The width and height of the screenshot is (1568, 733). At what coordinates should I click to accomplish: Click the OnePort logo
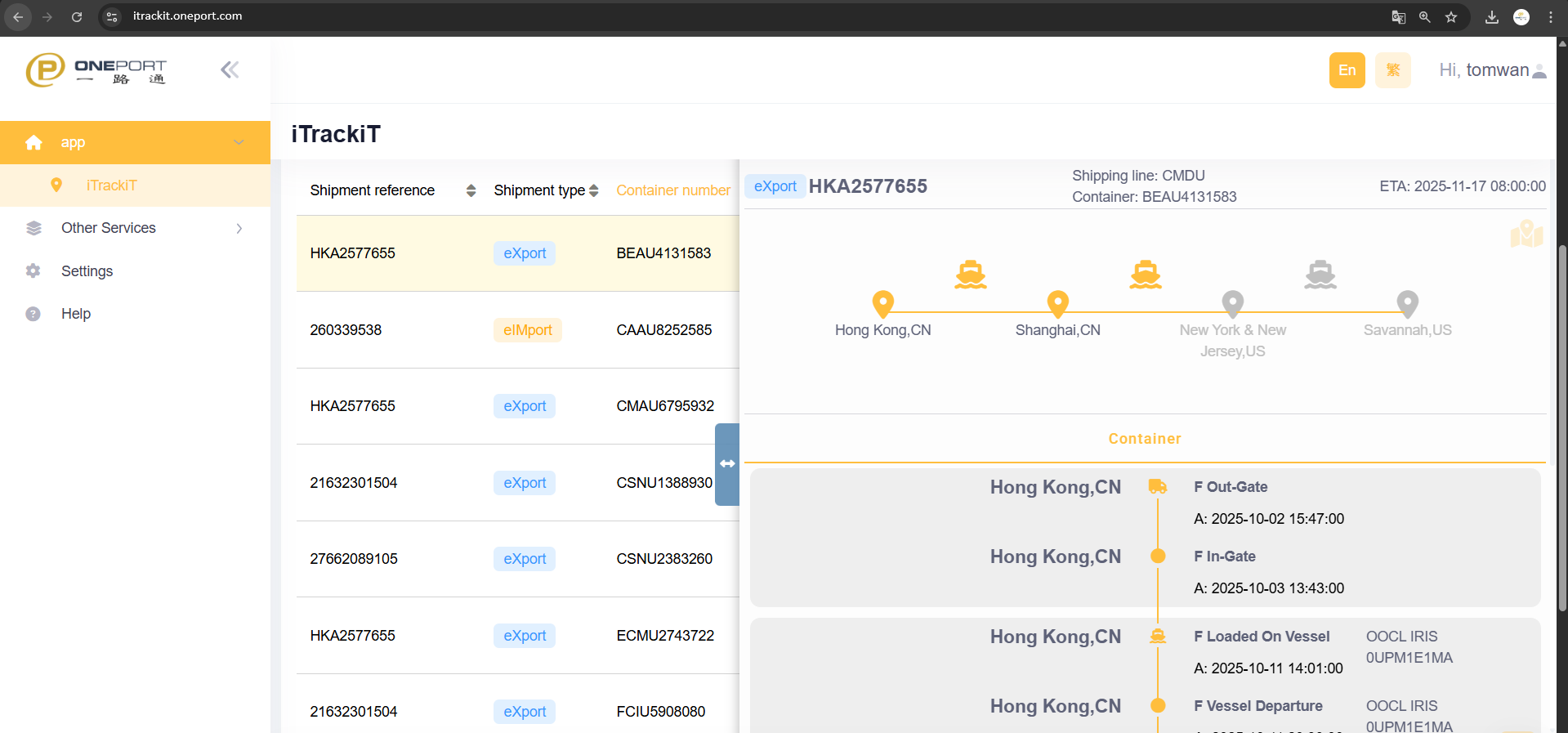[x=96, y=70]
